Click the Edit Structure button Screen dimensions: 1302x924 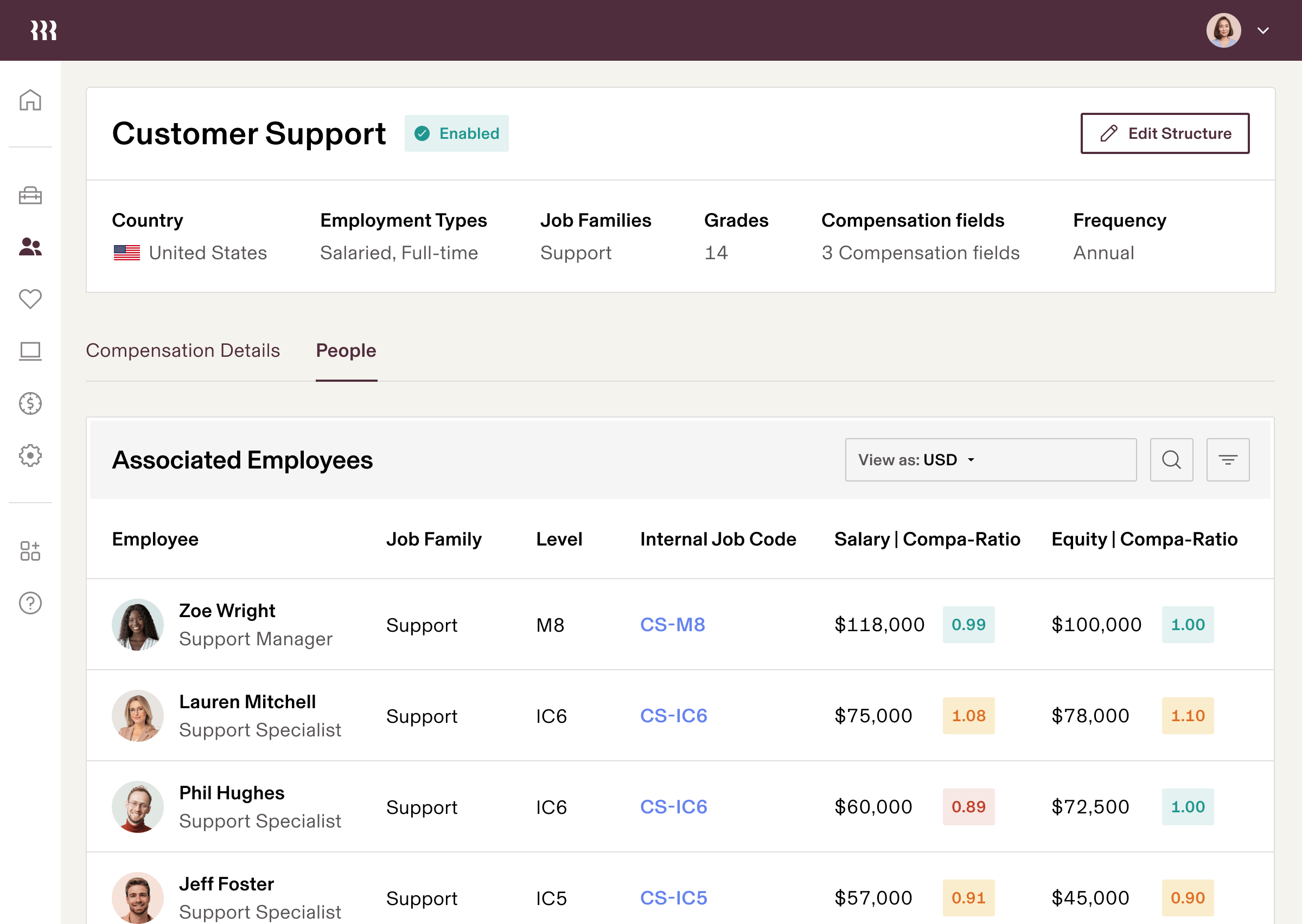coord(1164,133)
